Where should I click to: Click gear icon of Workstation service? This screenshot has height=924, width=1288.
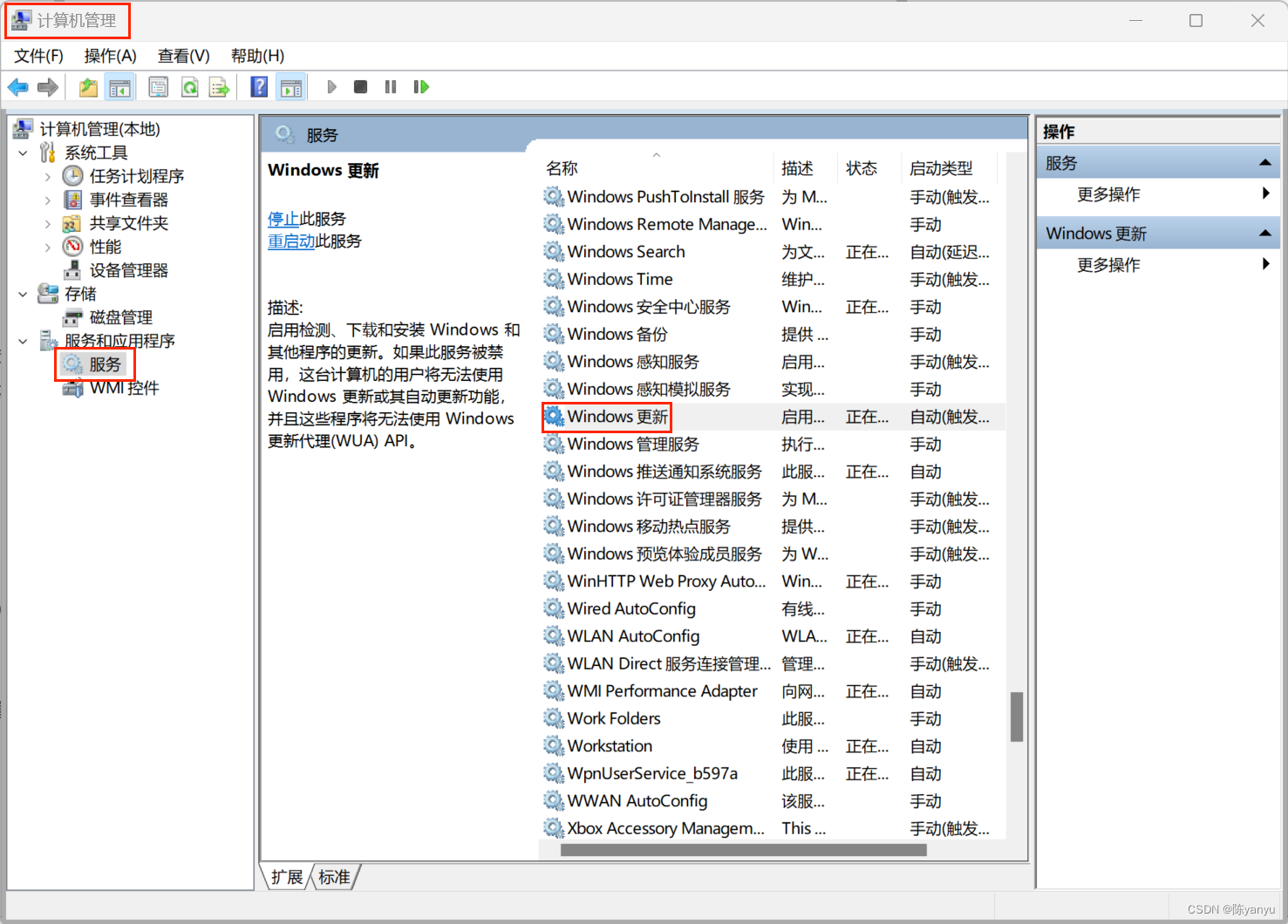(554, 745)
